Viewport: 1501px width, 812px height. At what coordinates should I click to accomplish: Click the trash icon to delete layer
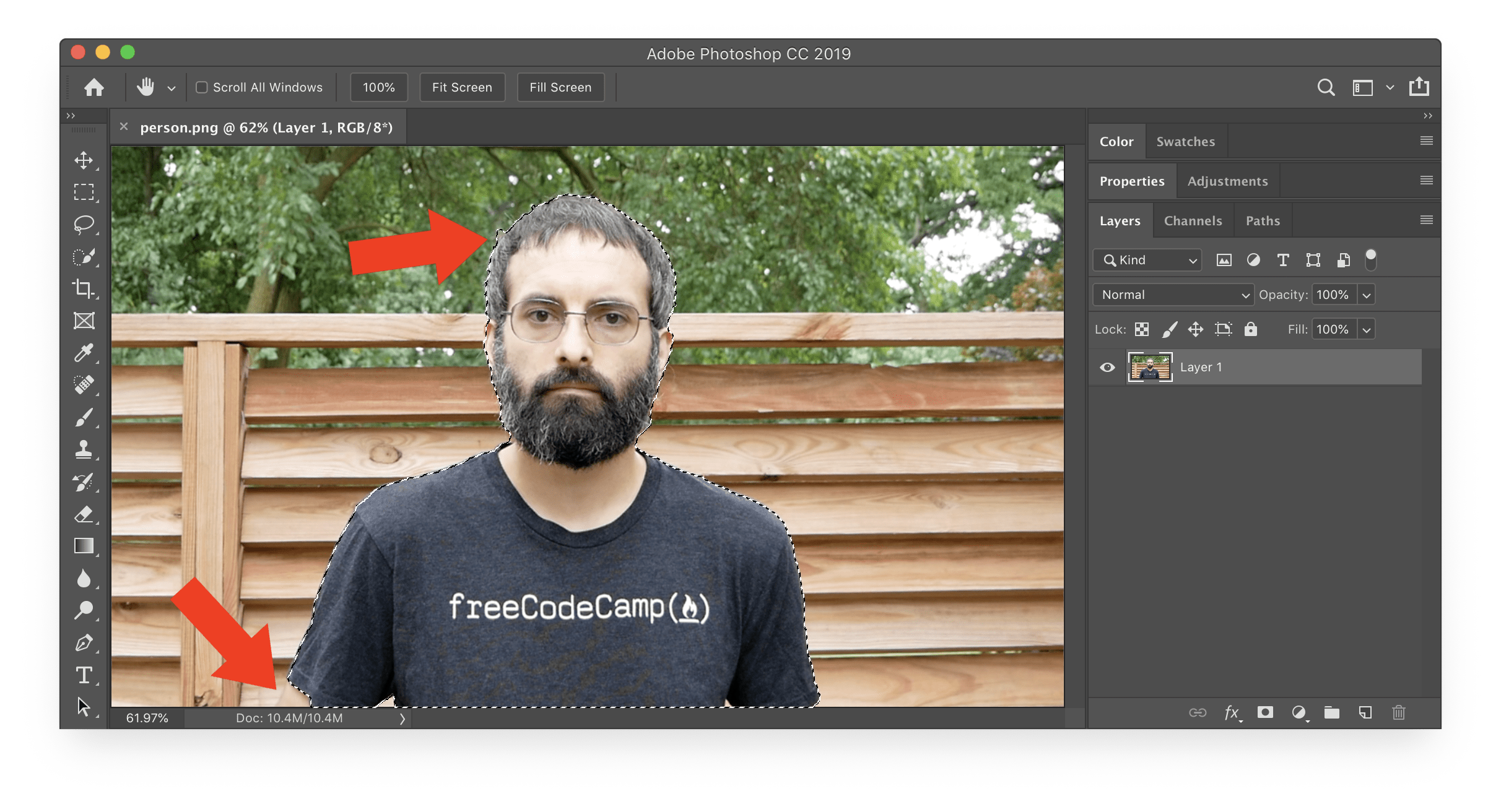click(x=1398, y=712)
